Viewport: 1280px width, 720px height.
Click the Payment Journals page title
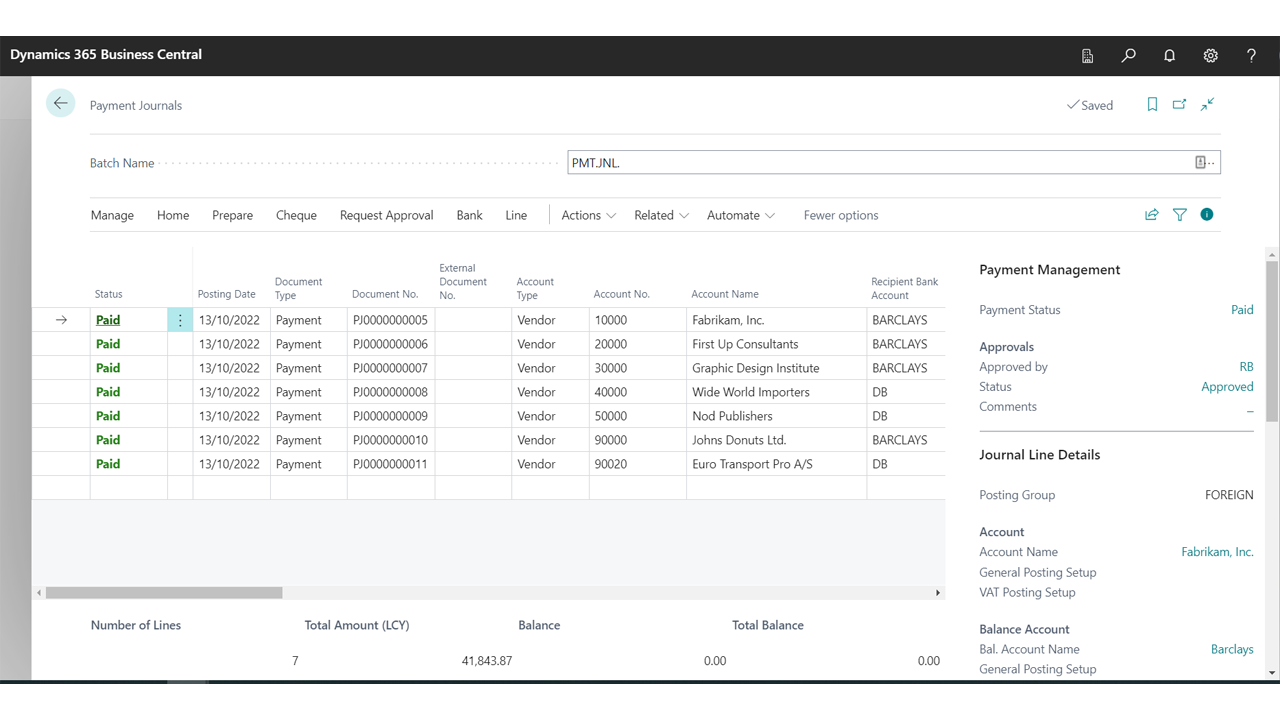pyautogui.click(x=136, y=105)
